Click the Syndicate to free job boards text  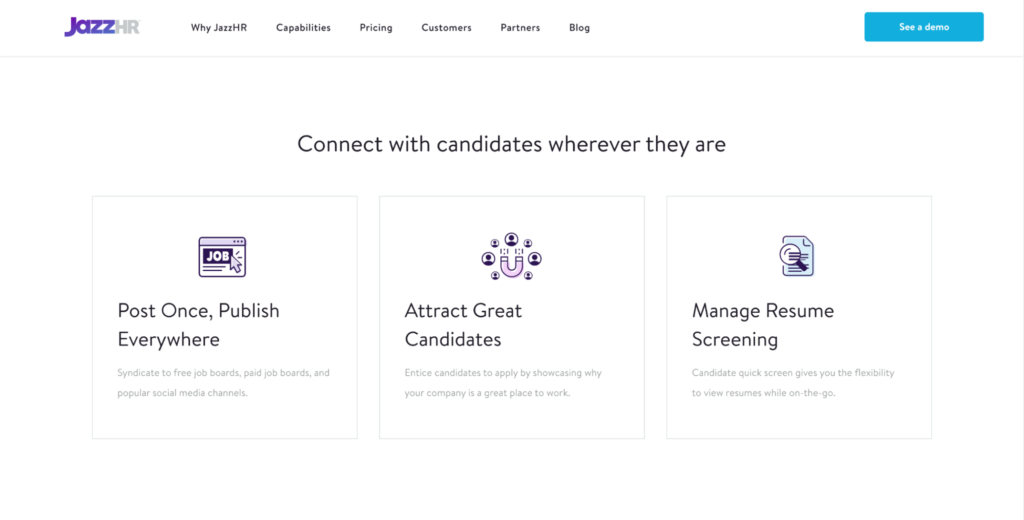[x=223, y=373]
